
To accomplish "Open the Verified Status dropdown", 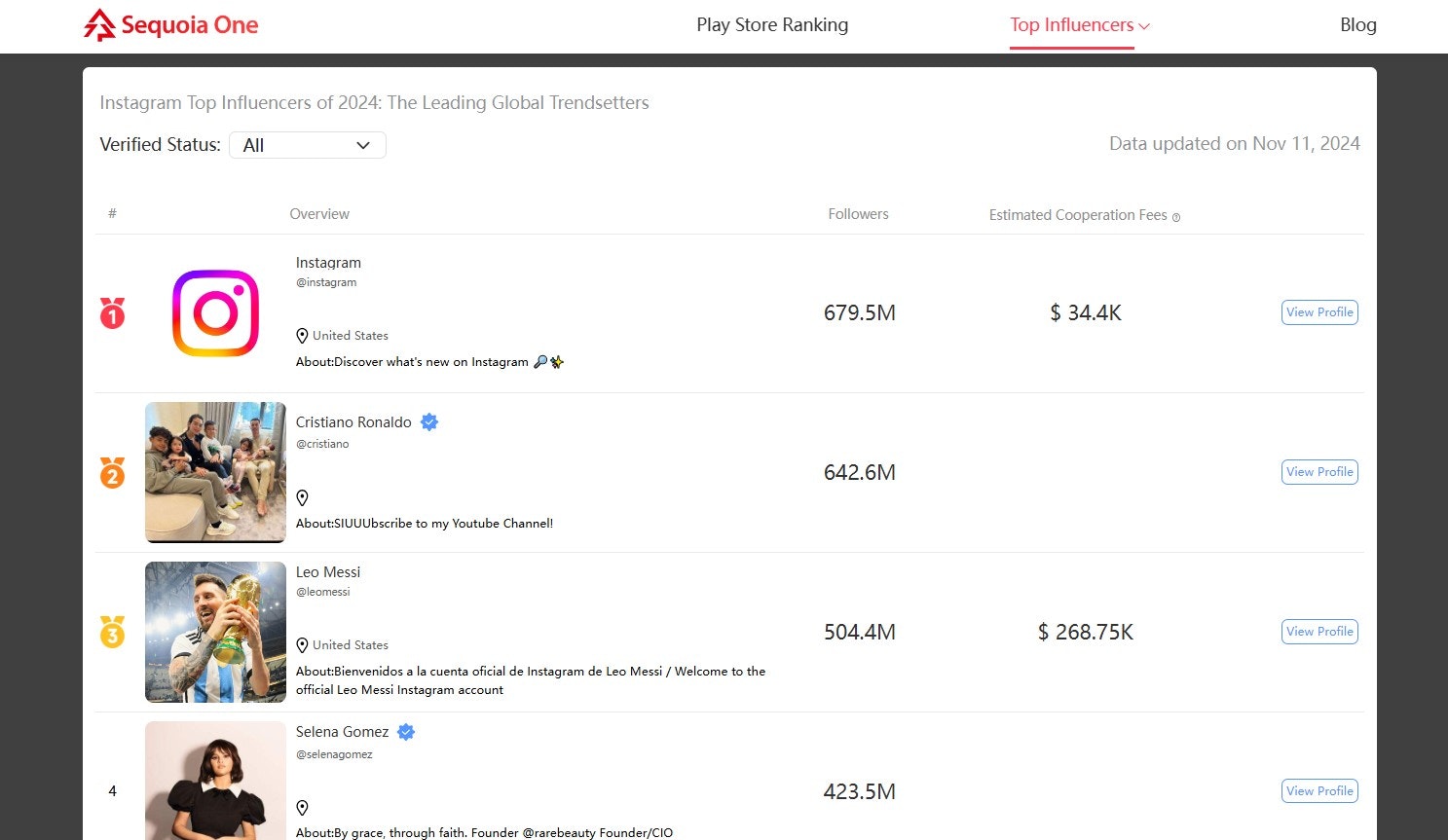I will (x=308, y=145).
